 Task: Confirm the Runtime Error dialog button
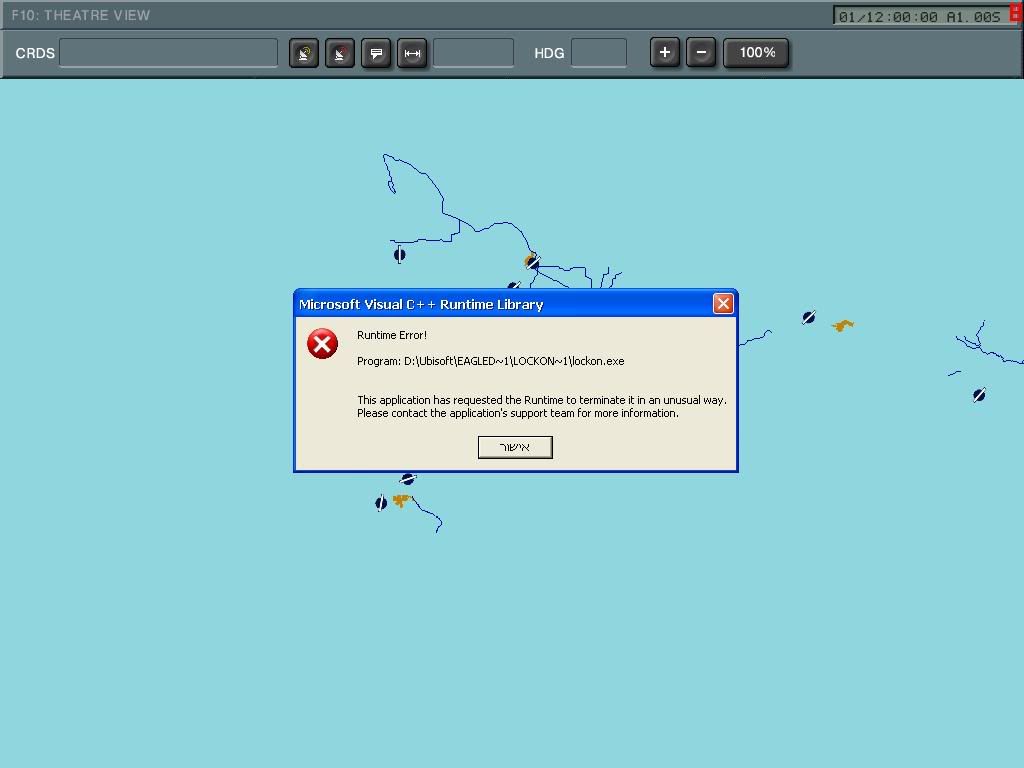coord(515,447)
